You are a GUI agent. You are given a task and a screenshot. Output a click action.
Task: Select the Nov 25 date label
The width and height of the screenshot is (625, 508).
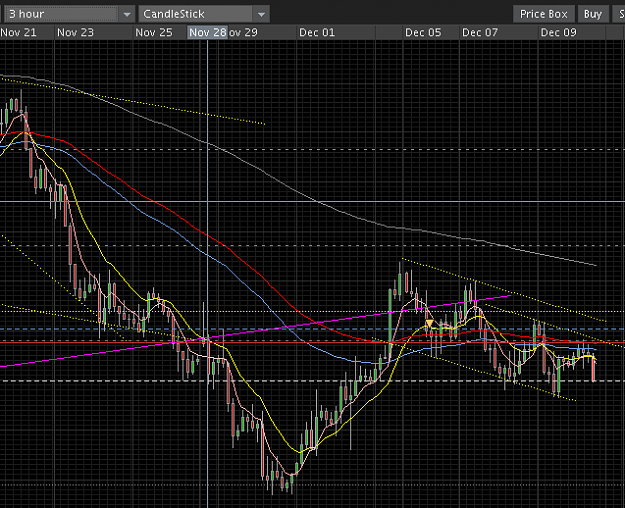(154, 32)
